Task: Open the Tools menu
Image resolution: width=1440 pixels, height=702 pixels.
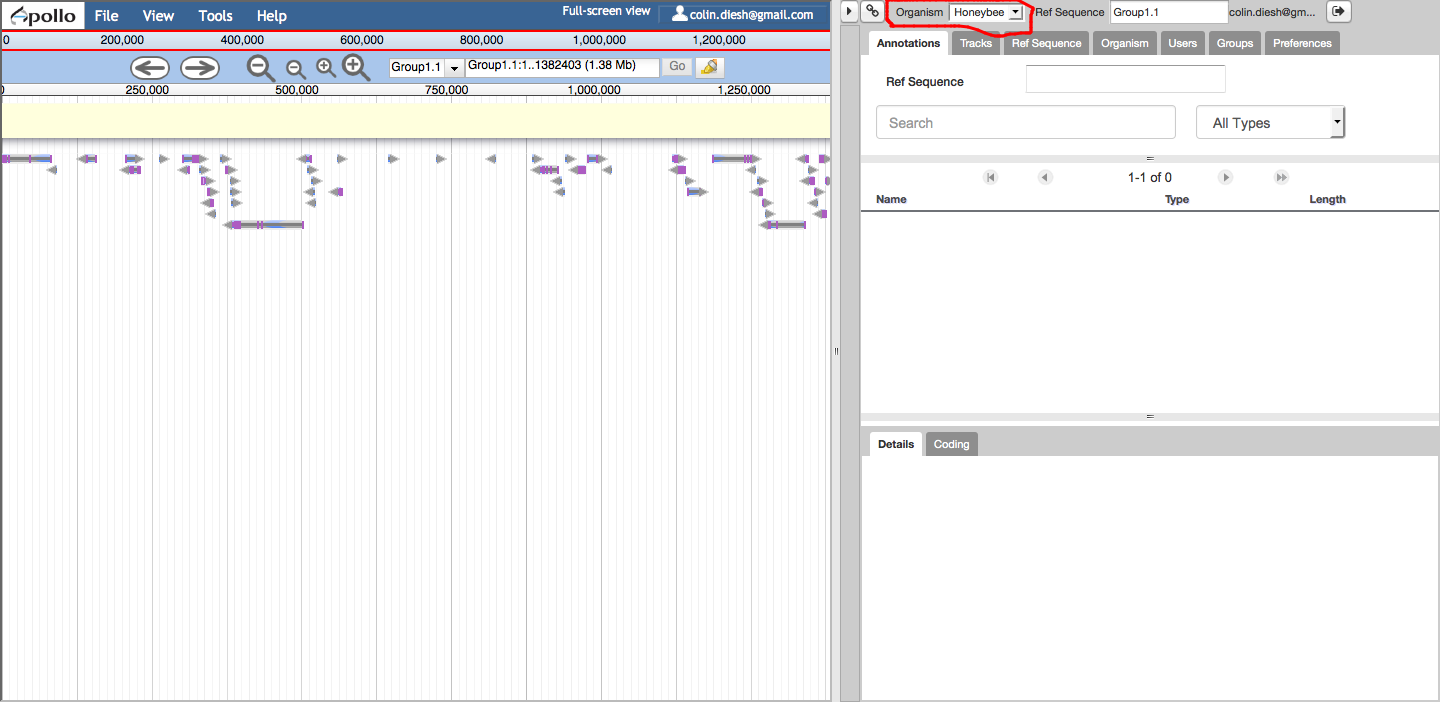Action: [215, 16]
